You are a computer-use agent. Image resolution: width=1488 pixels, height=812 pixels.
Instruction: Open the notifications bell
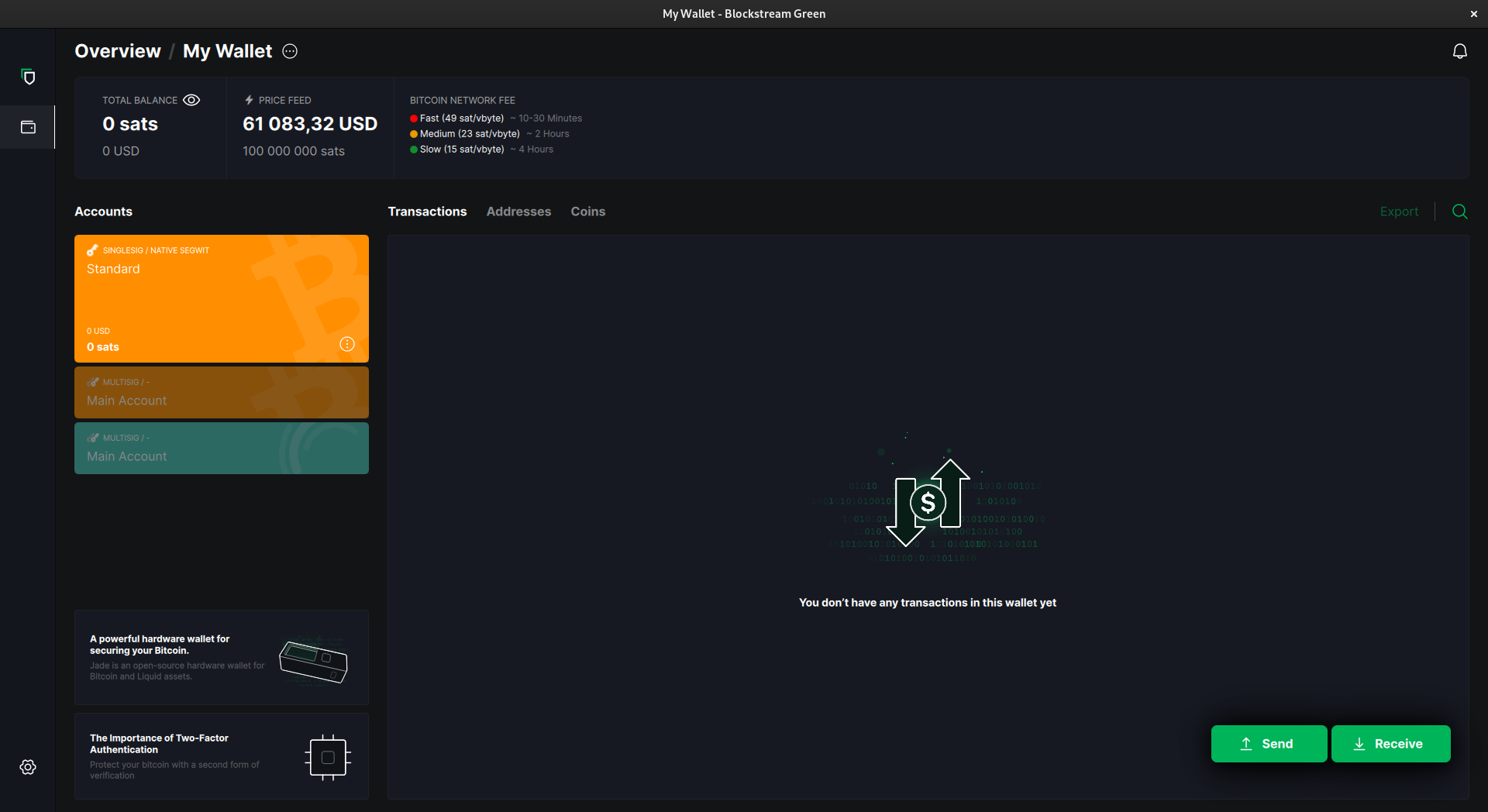pos(1459,51)
